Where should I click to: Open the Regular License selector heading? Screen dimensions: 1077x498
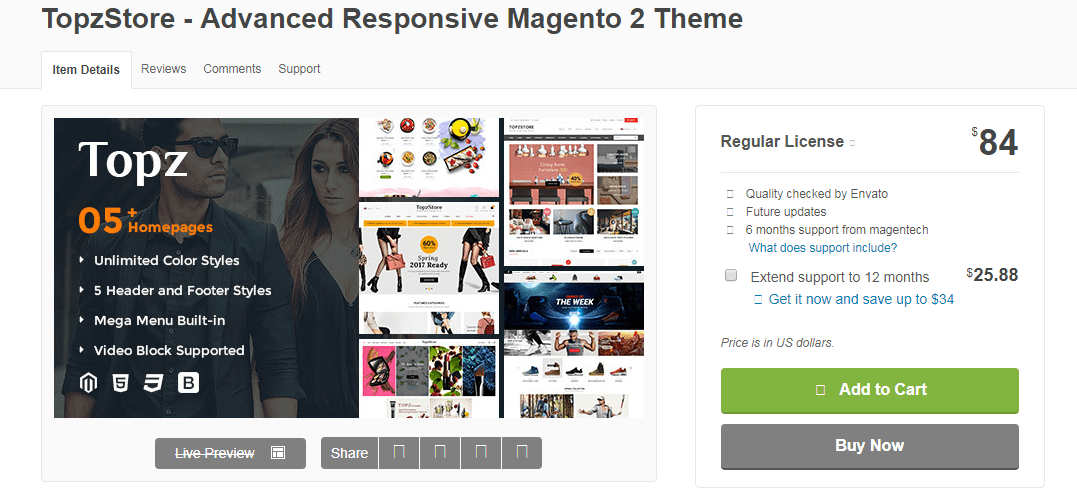click(782, 142)
